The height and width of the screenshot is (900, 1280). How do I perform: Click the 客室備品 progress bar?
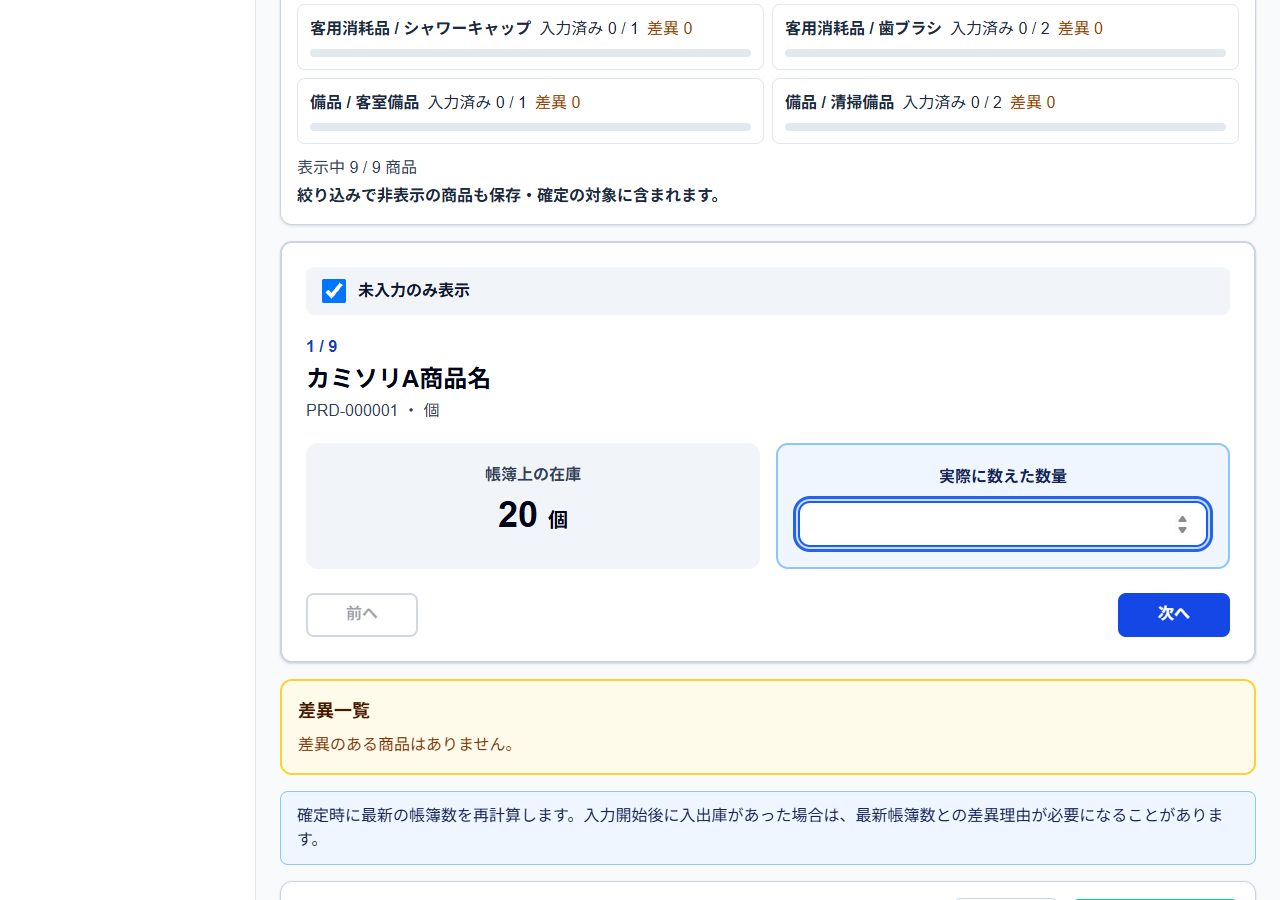click(x=530, y=127)
